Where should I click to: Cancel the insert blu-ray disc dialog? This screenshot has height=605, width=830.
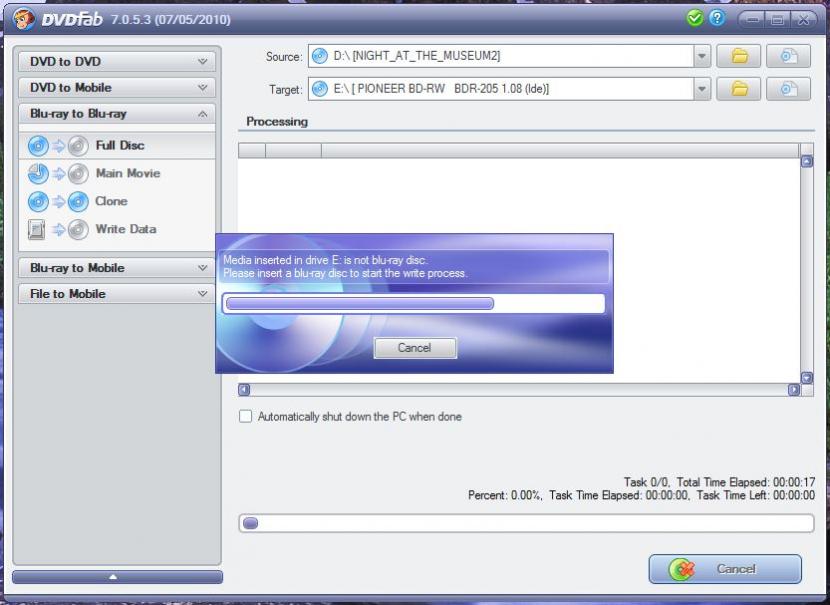point(415,348)
